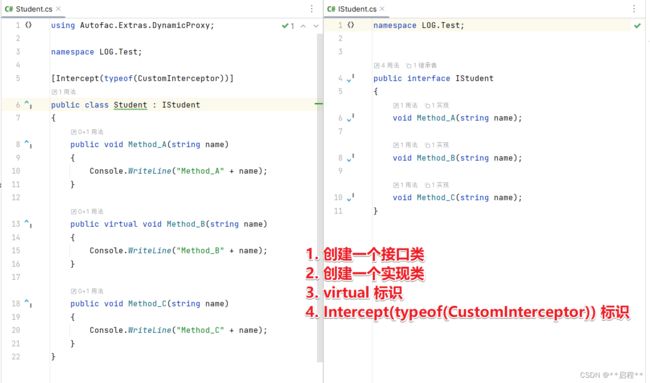
Task: Click WriteLine call with "Method_B" string
Action: pos(178,250)
